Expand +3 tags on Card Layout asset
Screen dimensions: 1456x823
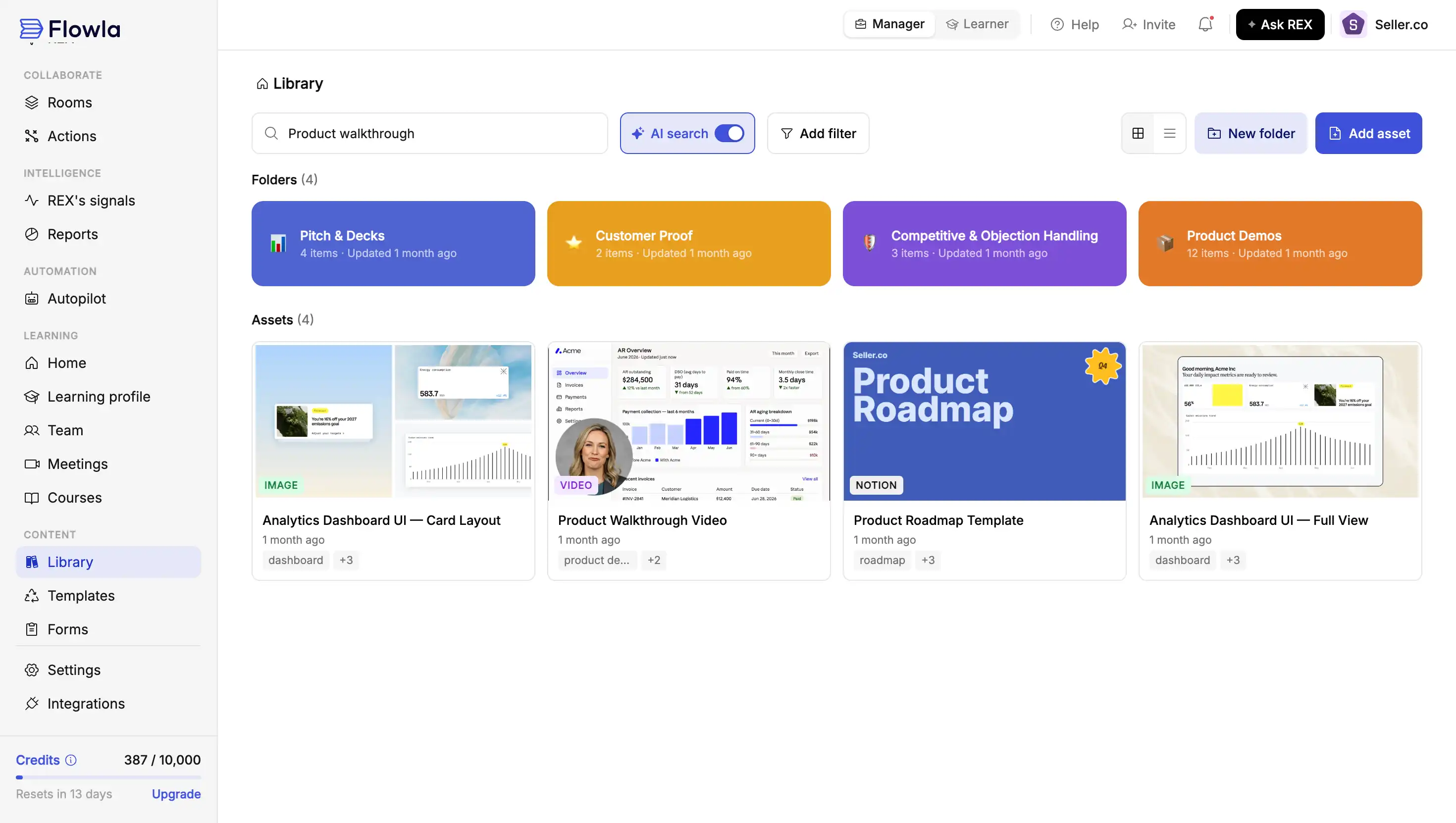(346, 560)
